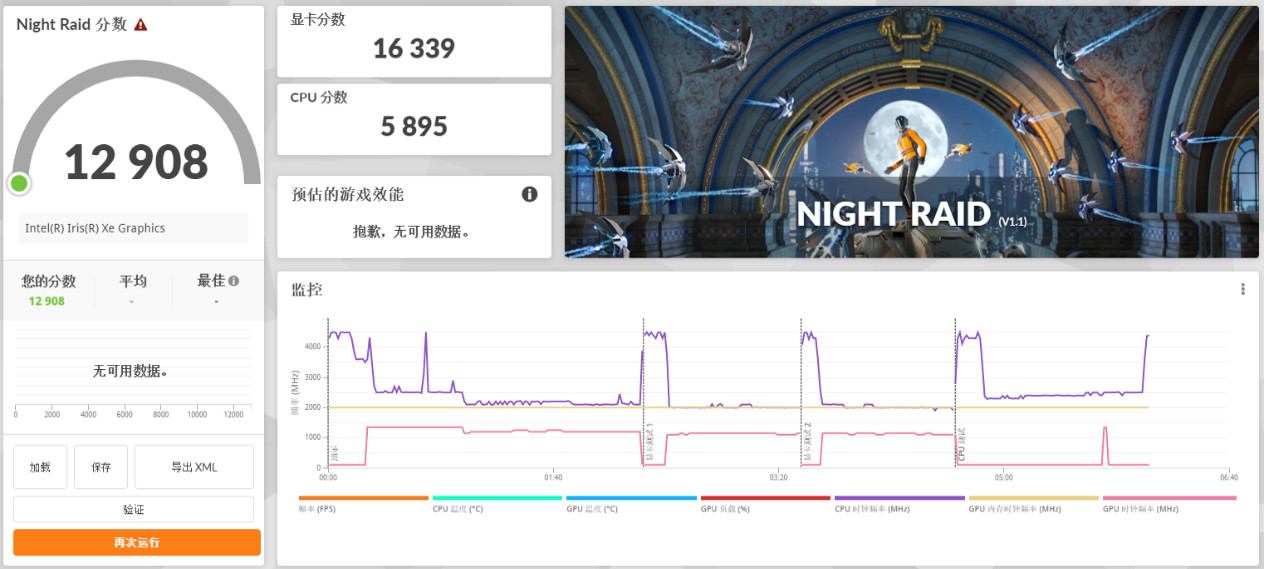Click the main score 12 908

[x=136, y=162]
